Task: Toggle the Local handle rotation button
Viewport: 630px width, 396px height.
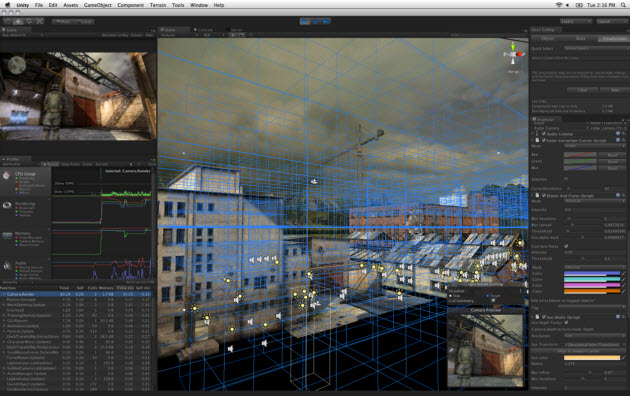Action: (x=84, y=21)
